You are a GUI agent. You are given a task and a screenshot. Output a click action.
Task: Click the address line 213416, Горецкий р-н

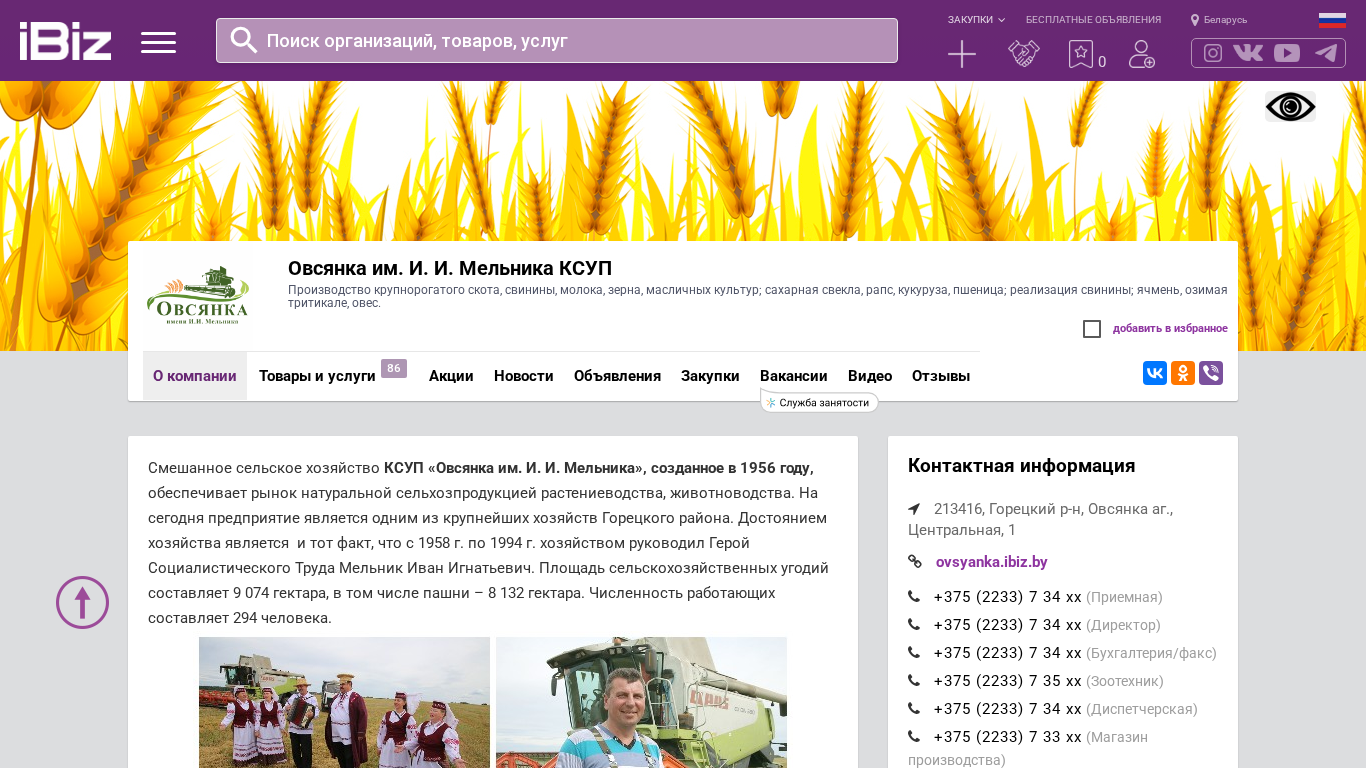pos(1040,519)
